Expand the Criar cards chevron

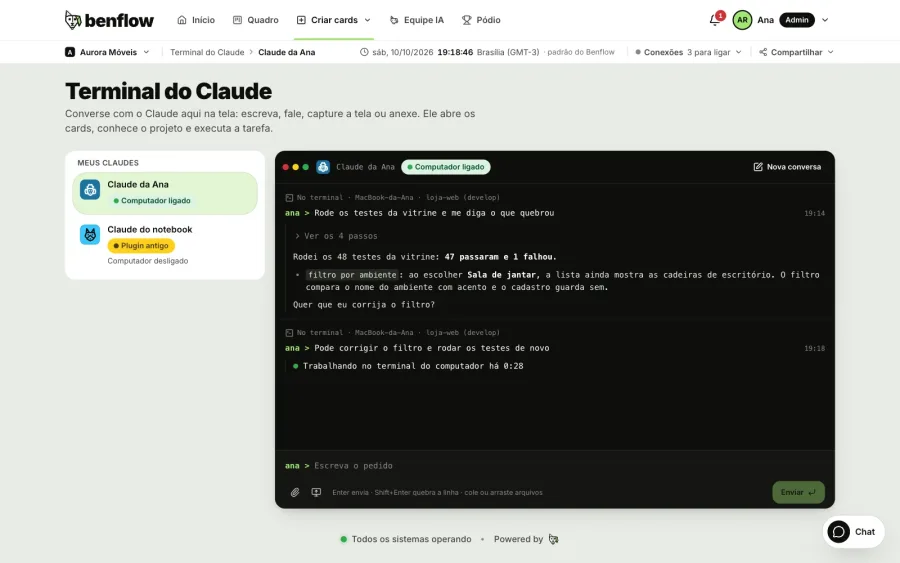pyautogui.click(x=368, y=20)
